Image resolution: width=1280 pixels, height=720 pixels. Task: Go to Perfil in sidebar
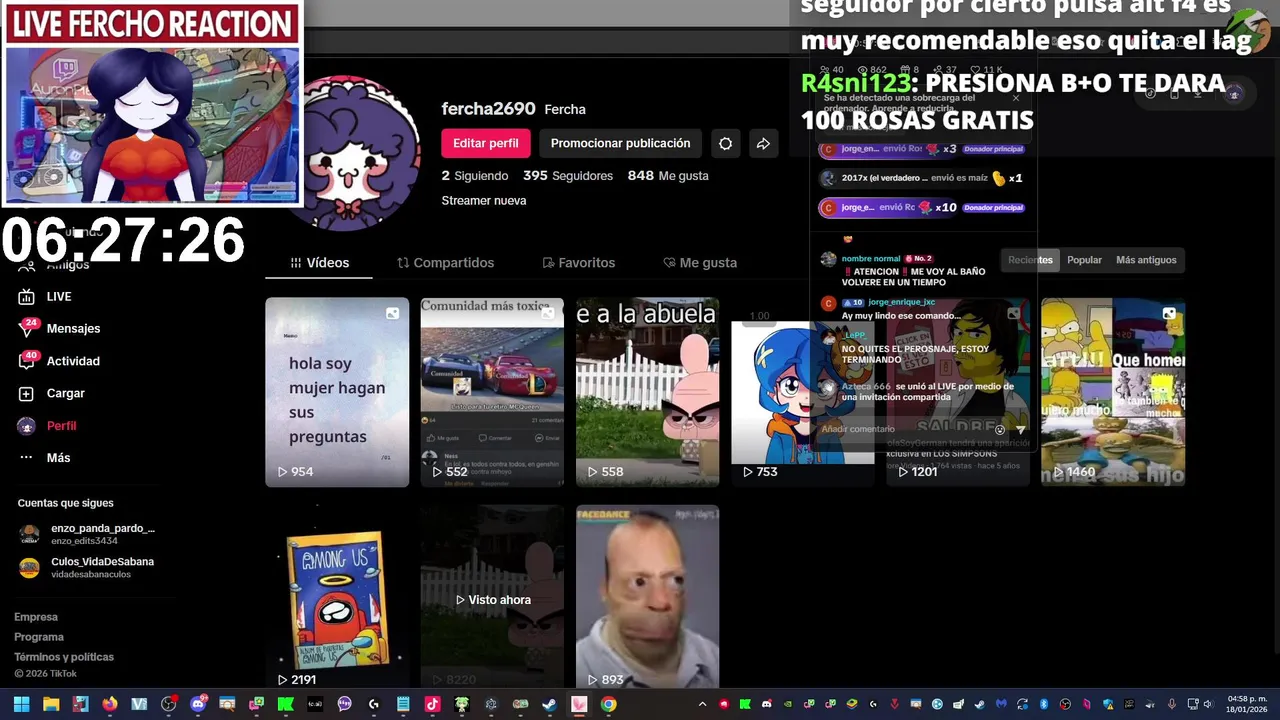[x=48, y=425]
